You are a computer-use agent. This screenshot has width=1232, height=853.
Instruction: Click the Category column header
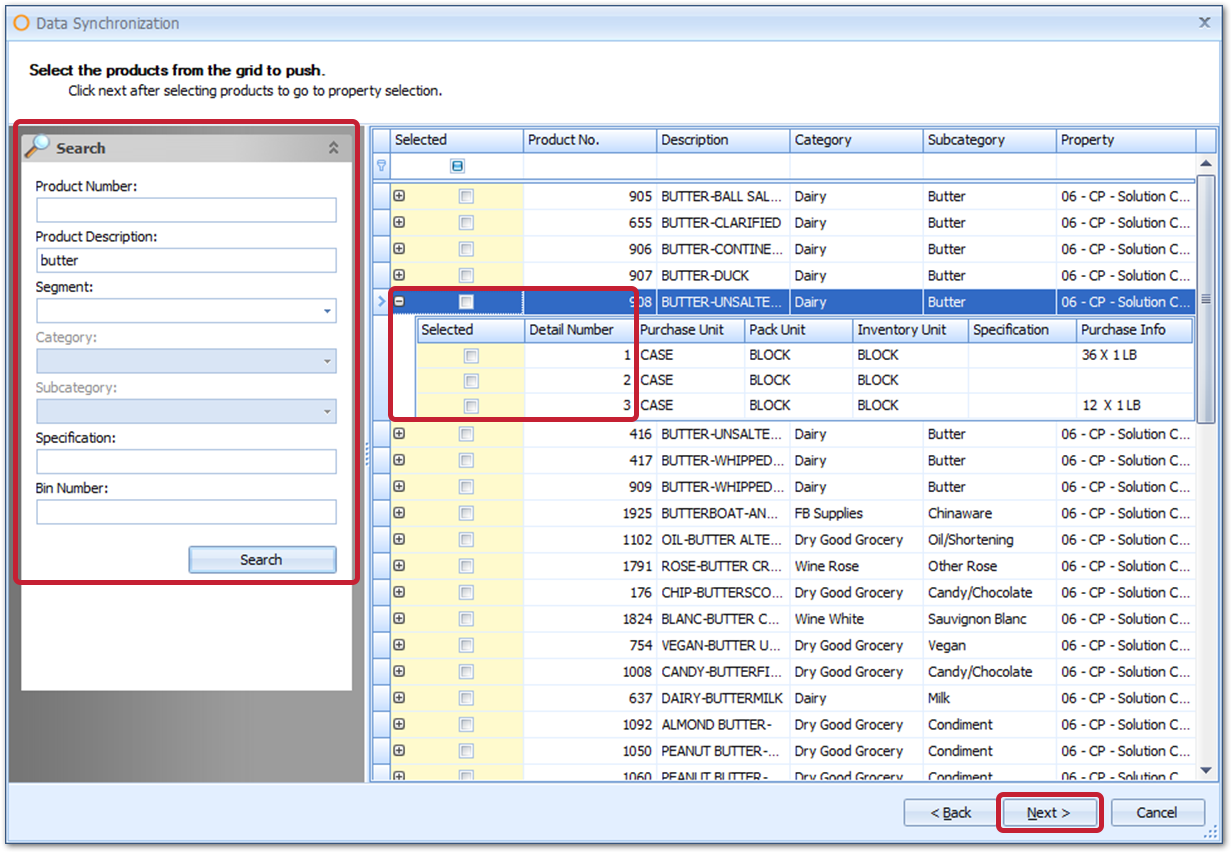[x=855, y=140]
